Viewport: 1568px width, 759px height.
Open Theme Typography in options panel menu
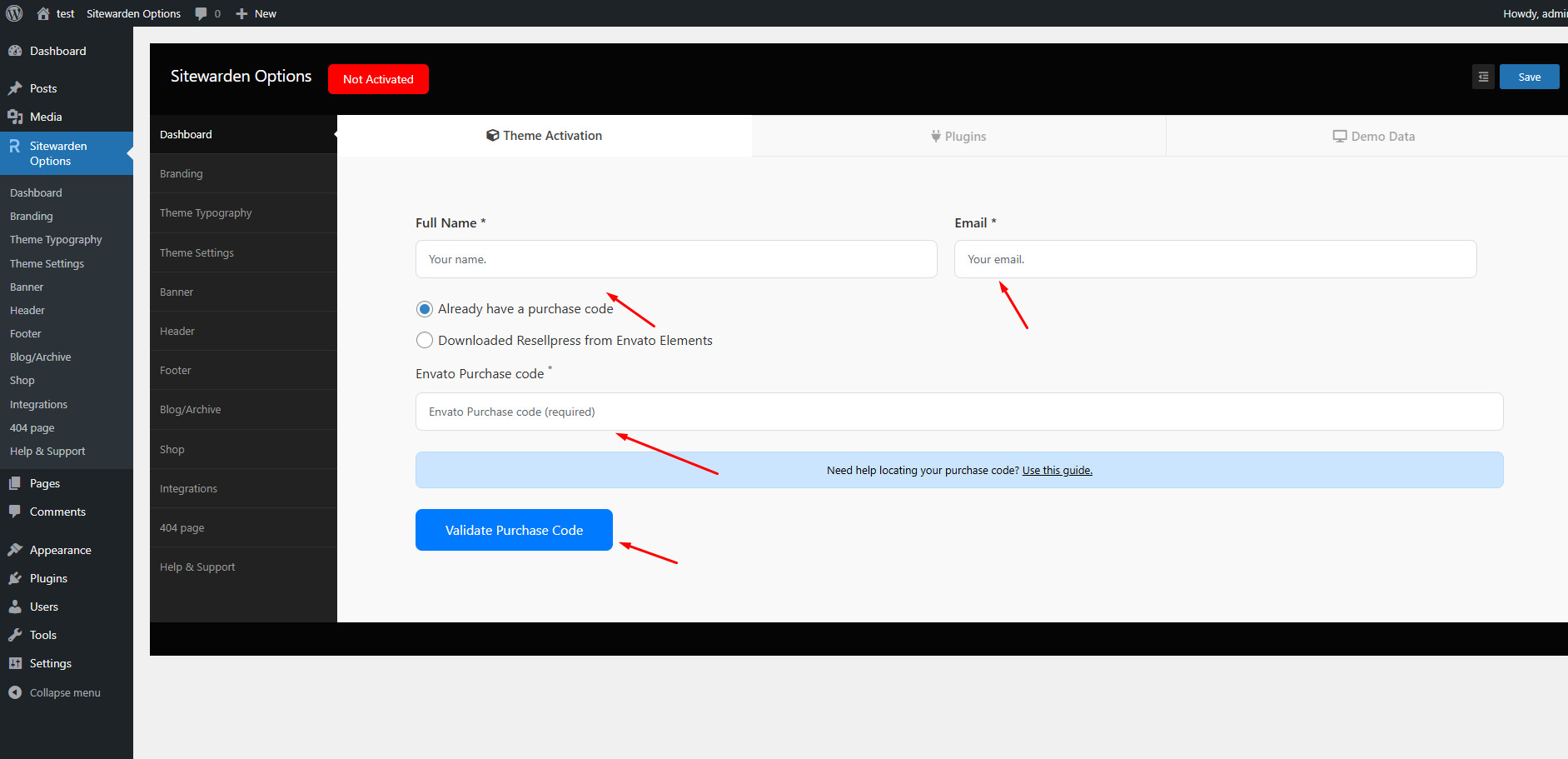point(243,212)
